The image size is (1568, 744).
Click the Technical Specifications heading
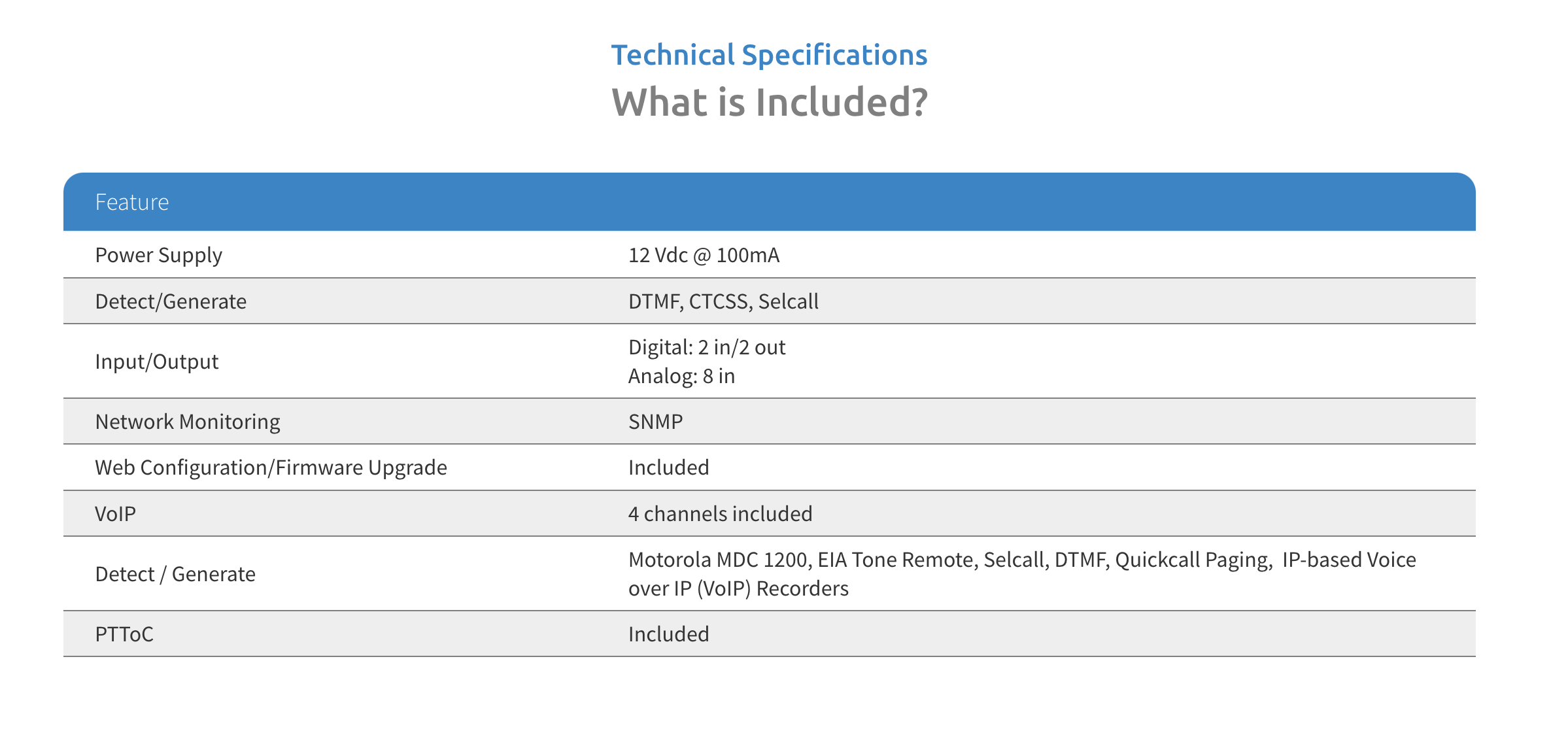click(x=769, y=55)
